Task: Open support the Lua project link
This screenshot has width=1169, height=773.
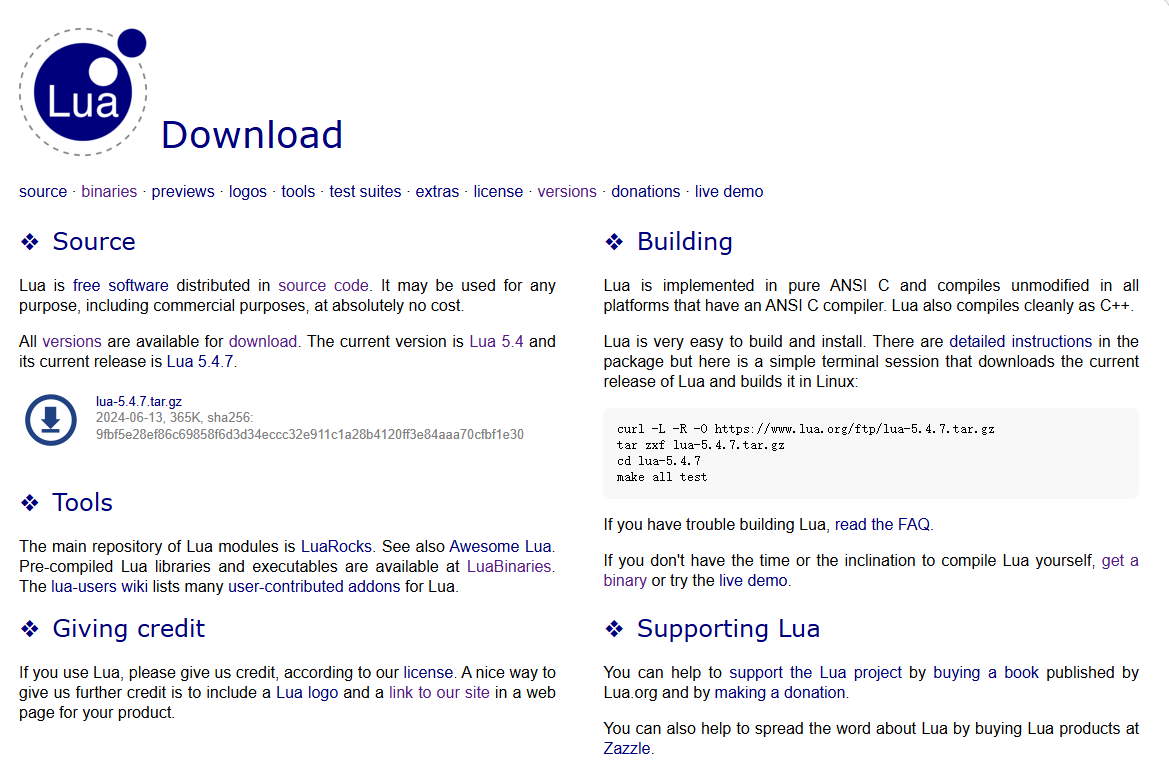Action: pyautogui.click(x=816, y=672)
